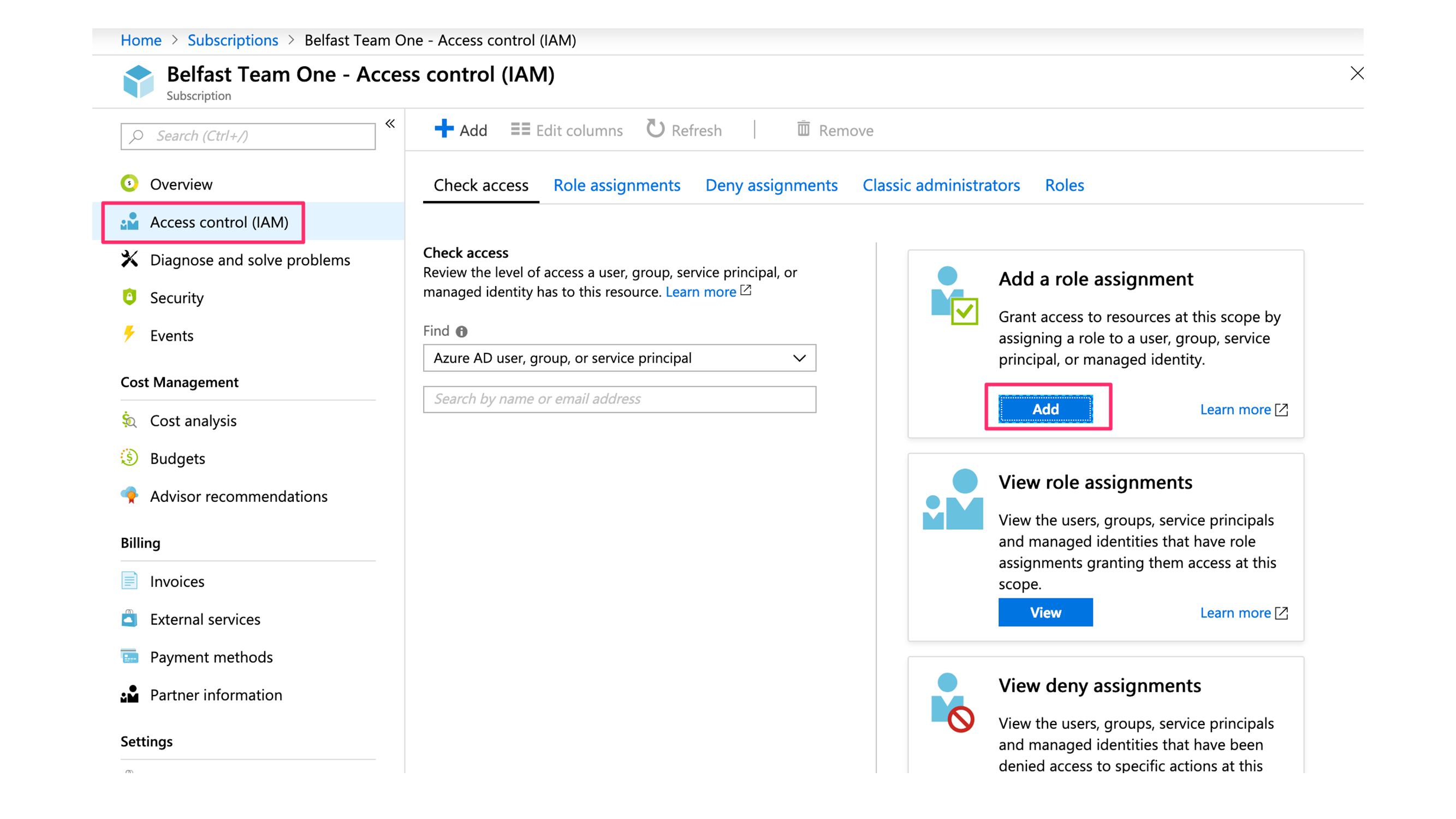1456x819 pixels.
Task: Open Diagnose and solve problems icon
Action: [129, 259]
